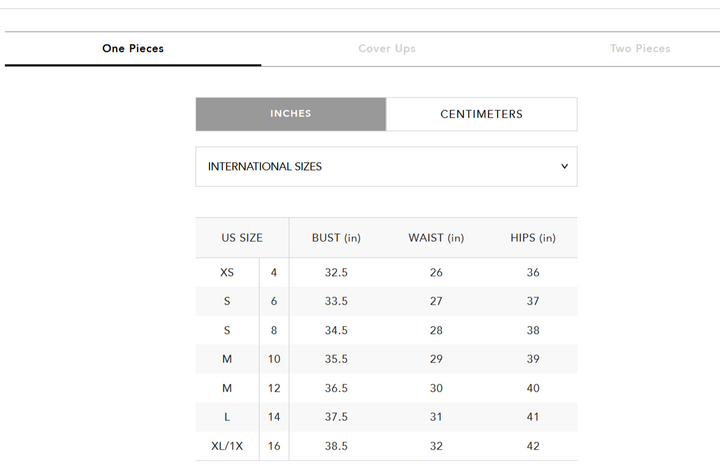Click waist value 32
720x472 pixels.
(x=436, y=446)
